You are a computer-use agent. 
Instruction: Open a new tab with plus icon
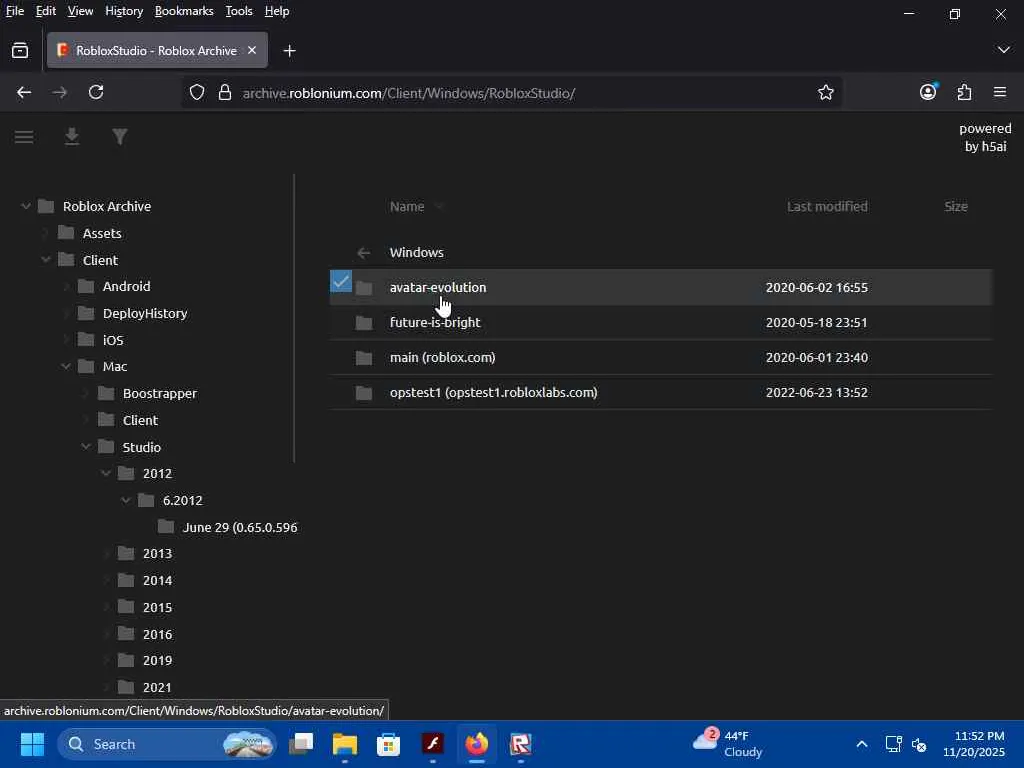(289, 50)
